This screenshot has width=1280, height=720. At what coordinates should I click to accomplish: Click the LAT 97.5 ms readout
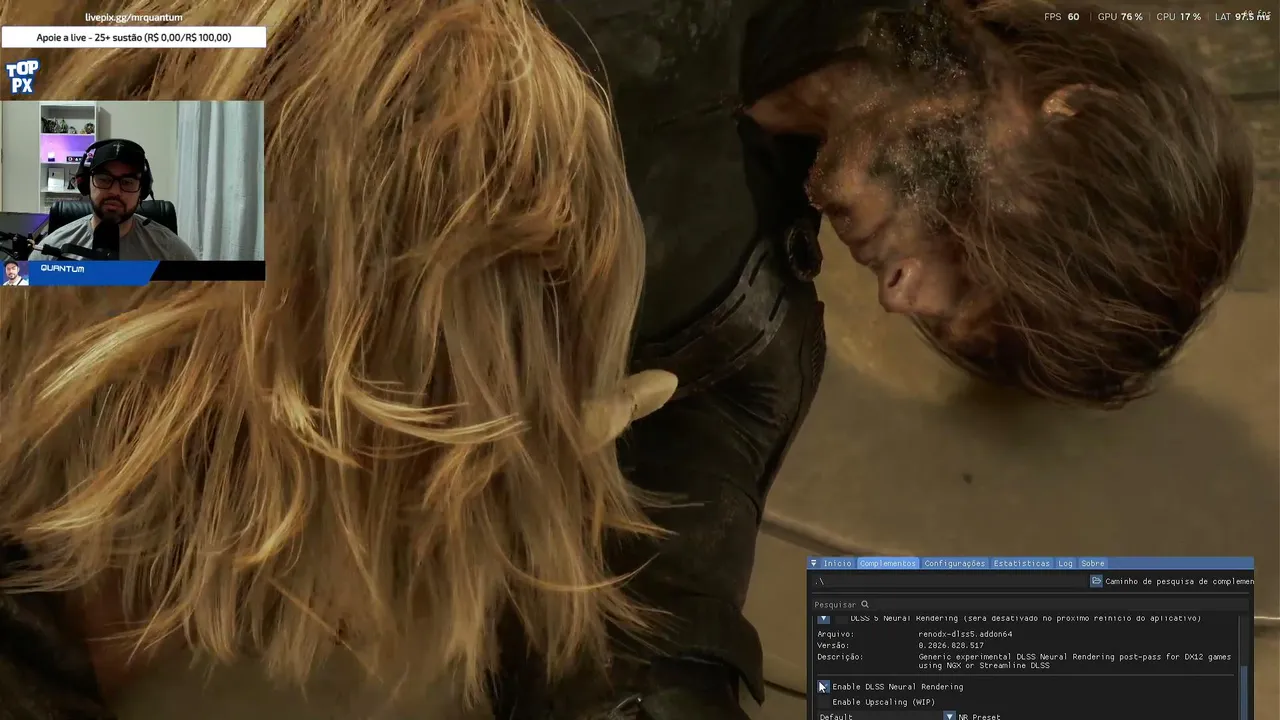[1242, 17]
